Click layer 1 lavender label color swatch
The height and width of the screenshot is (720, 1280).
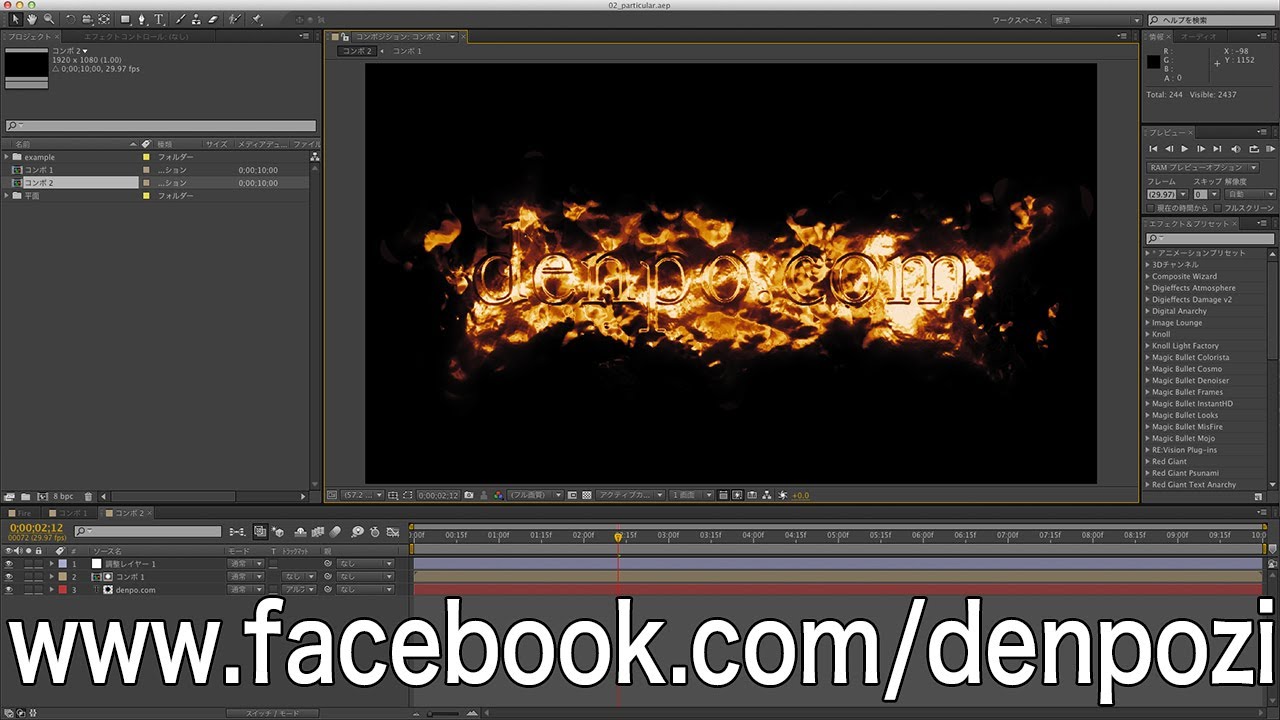tap(63, 564)
